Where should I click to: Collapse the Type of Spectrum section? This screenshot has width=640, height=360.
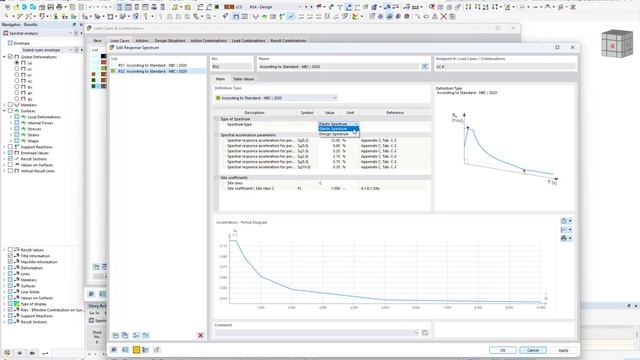(x=216, y=119)
